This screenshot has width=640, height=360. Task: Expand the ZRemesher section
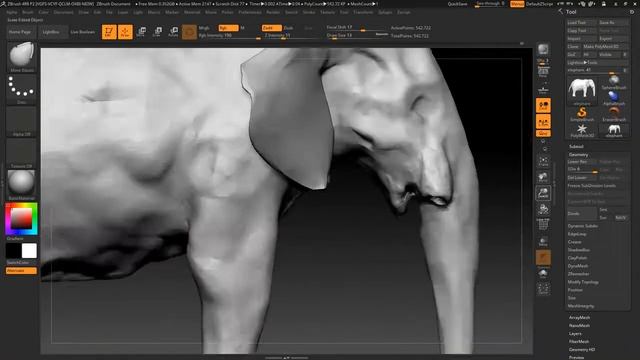point(578,274)
